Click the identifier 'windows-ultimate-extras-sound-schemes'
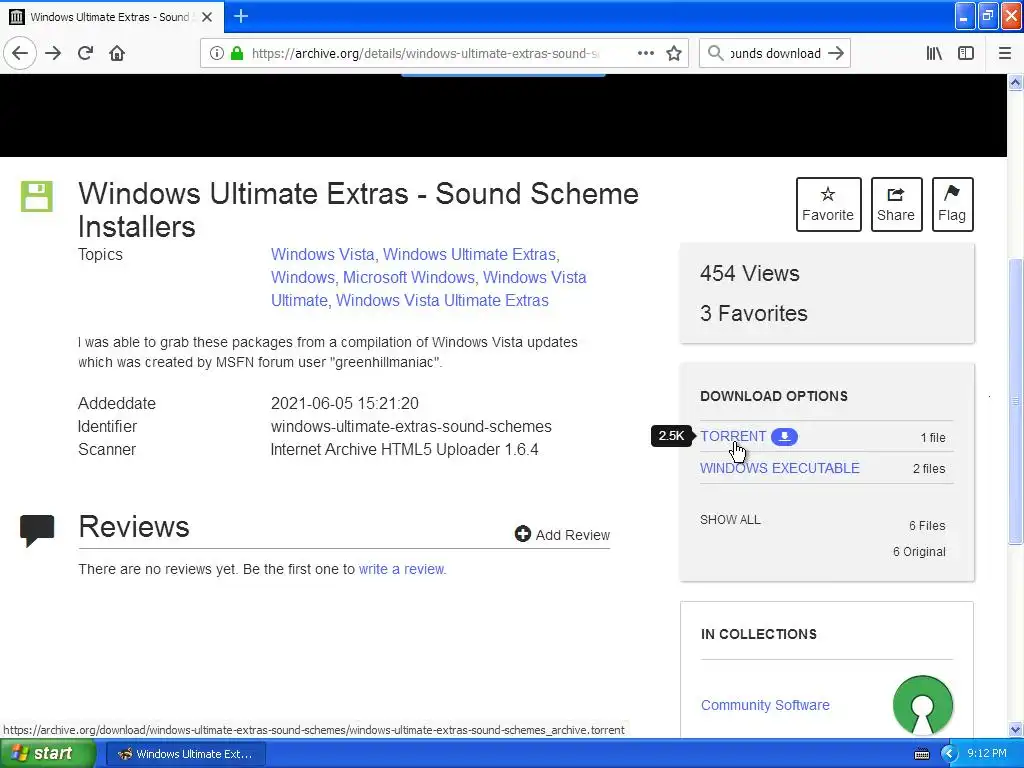This screenshot has height=768, width=1024. click(x=411, y=426)
